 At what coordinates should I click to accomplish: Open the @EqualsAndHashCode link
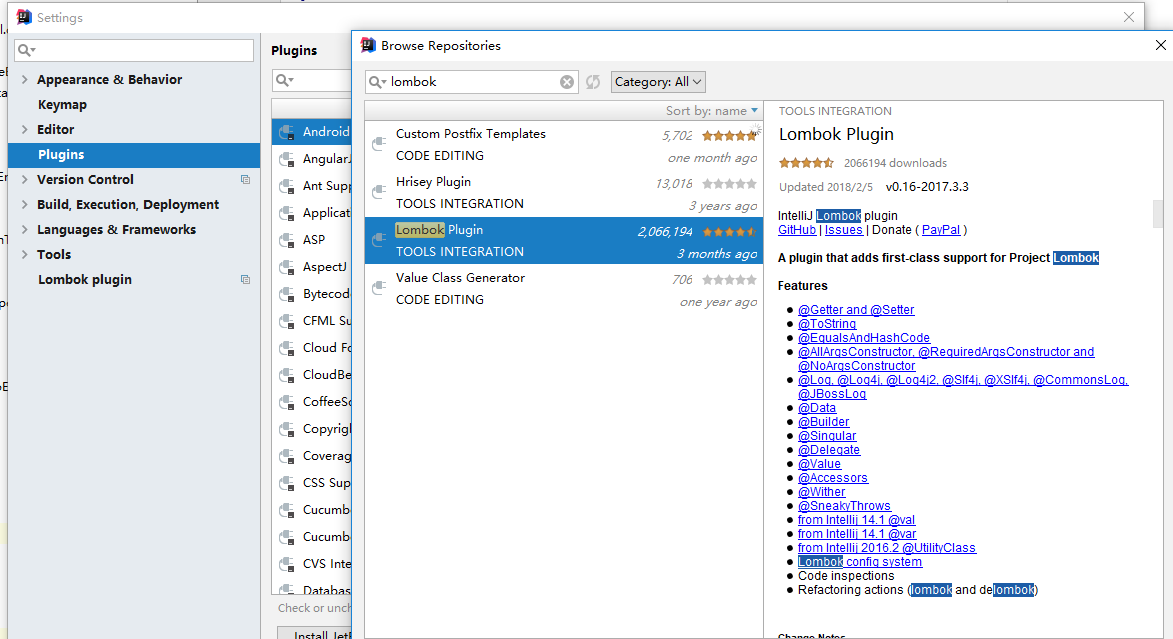(863, 338)
